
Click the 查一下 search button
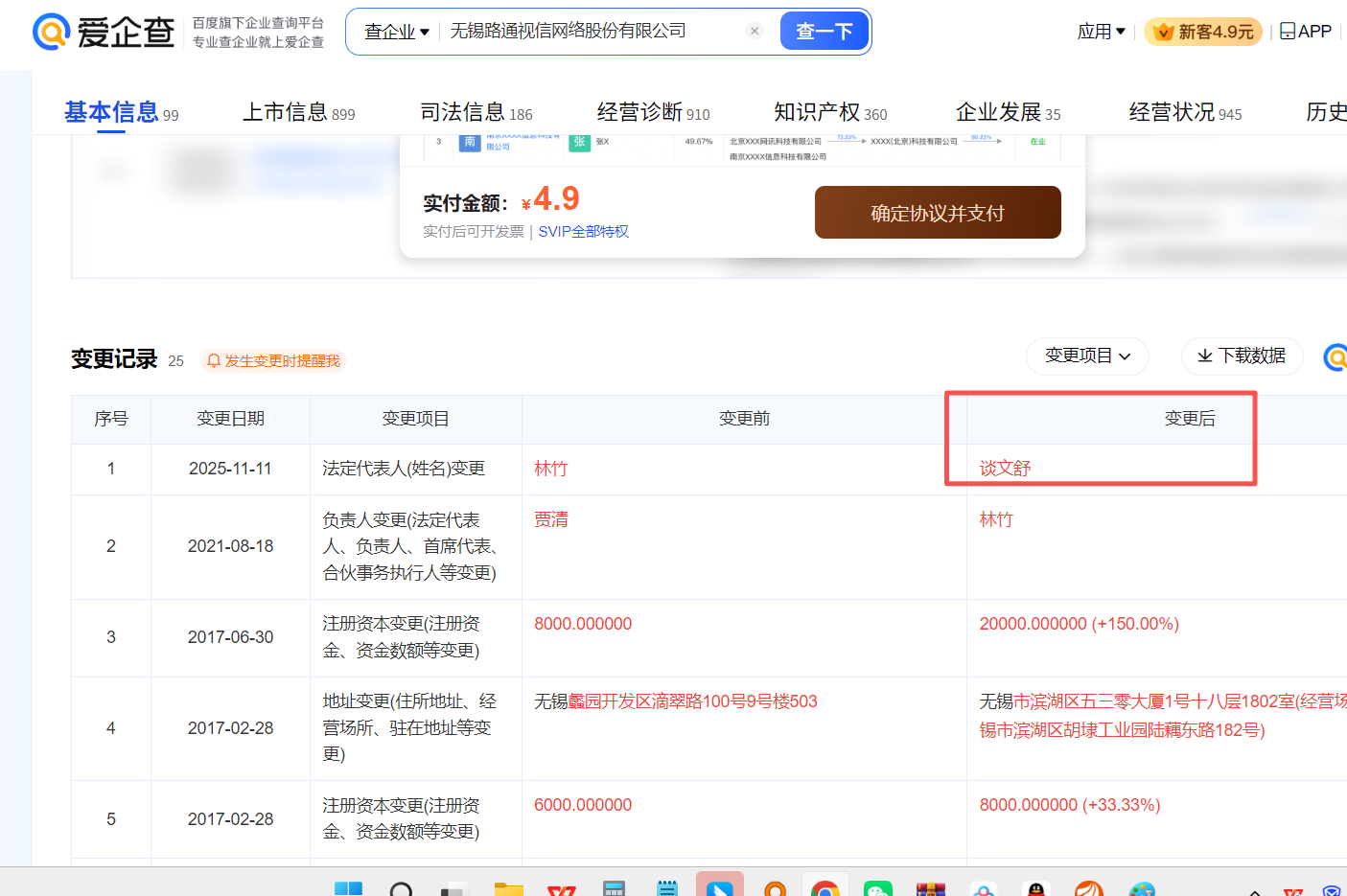824,32
